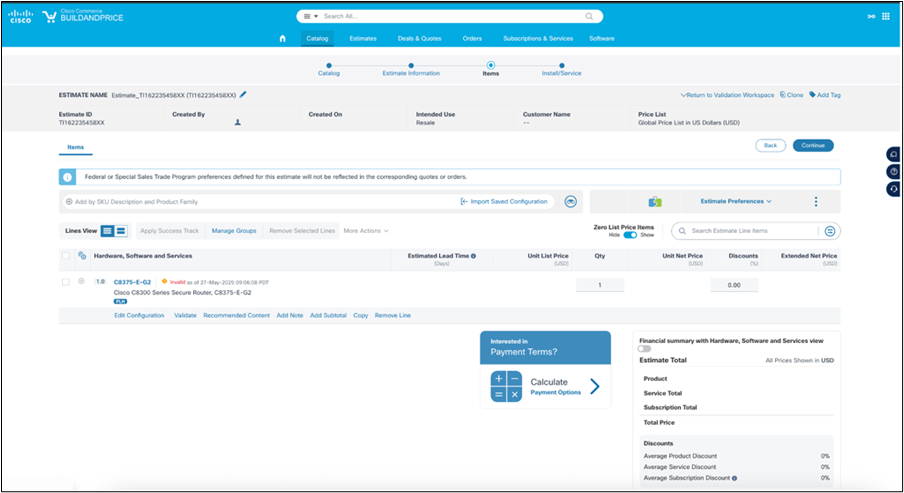Click the Cisco logo
904x493 pixels.
click(20, 16)
